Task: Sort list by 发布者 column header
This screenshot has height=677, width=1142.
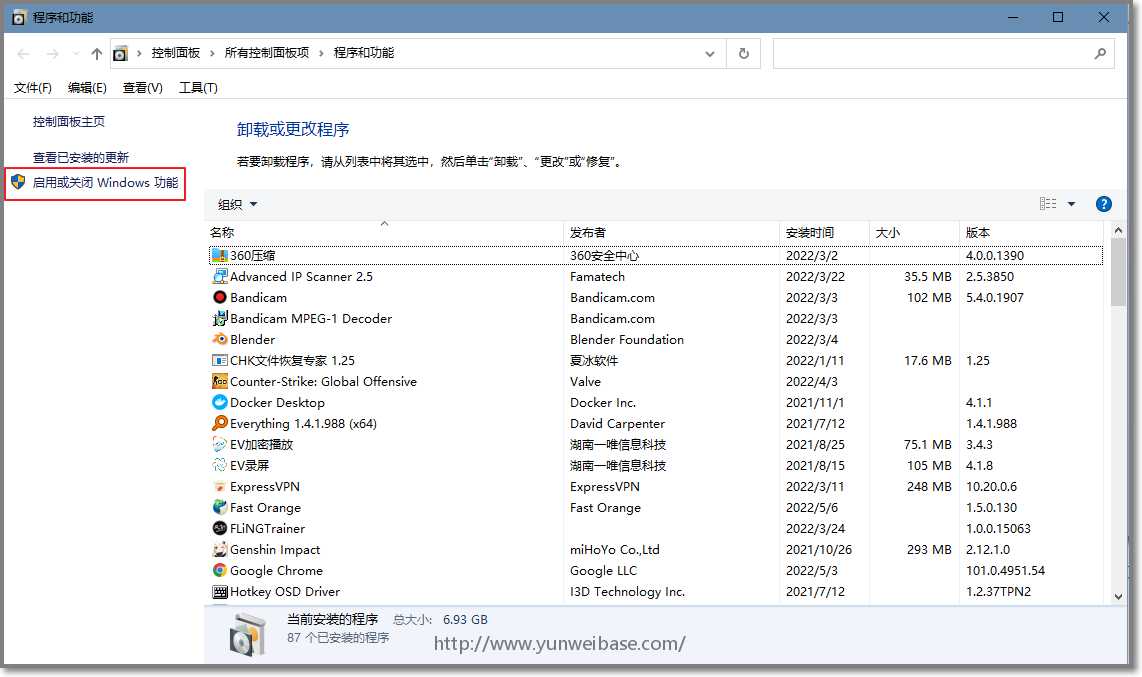Action: 672,232
